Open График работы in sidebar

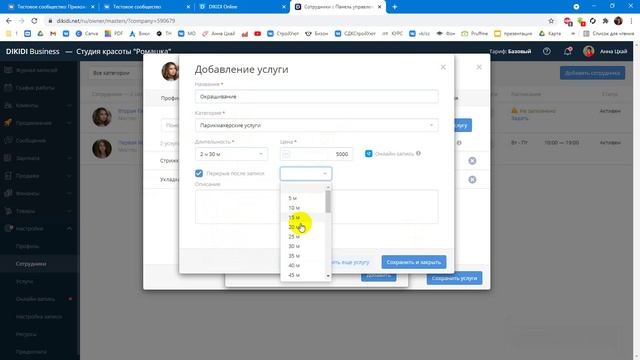pyautogui.click(x=35, y=88)
